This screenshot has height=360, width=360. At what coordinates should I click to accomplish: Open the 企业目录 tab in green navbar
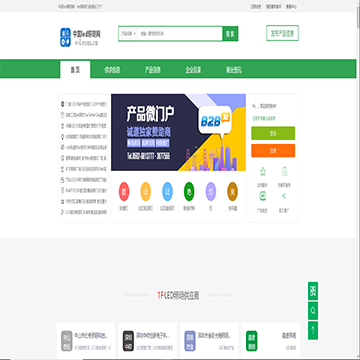193,70
